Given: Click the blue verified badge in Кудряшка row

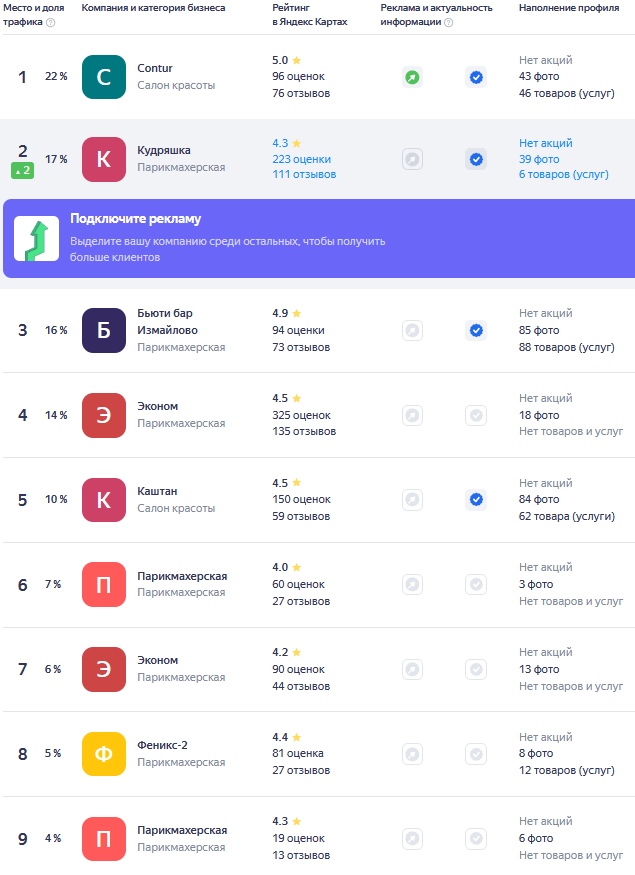Looking at the screenshot, I should pos(476,160).
